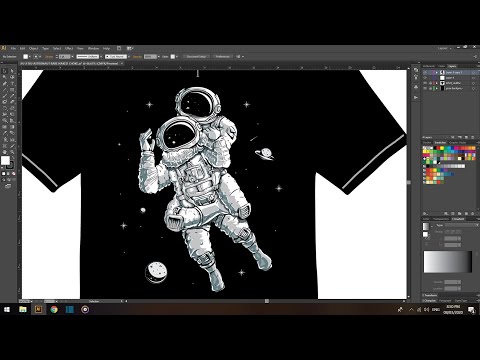Click the target circle of the bottom layer

pos(473,88)
